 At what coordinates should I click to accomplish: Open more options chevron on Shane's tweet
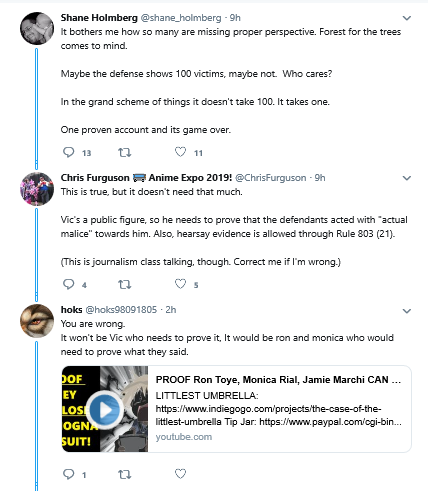click(x=407, y=18)
